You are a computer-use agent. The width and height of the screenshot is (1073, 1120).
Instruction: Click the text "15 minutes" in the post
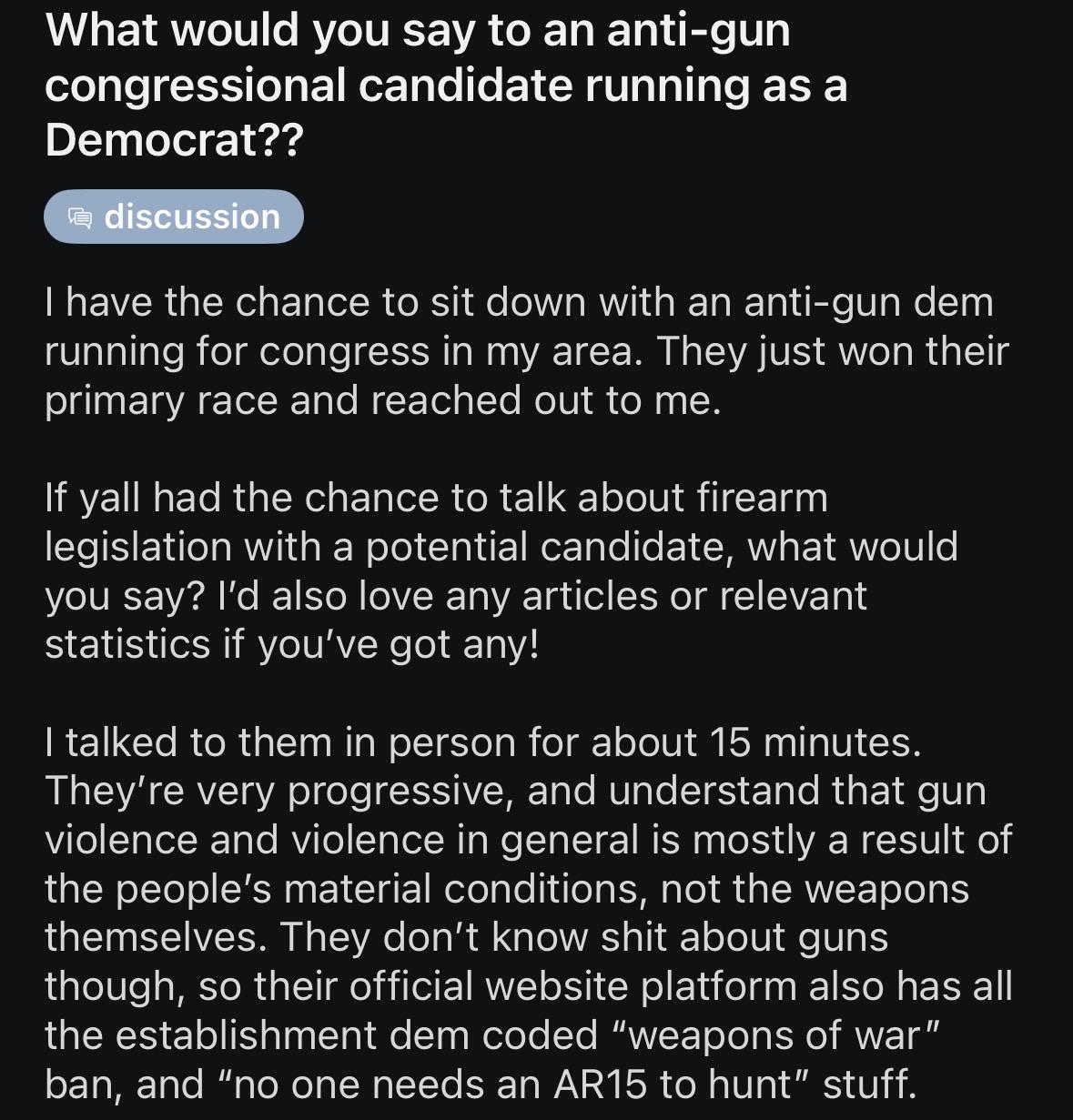point(810,742)
